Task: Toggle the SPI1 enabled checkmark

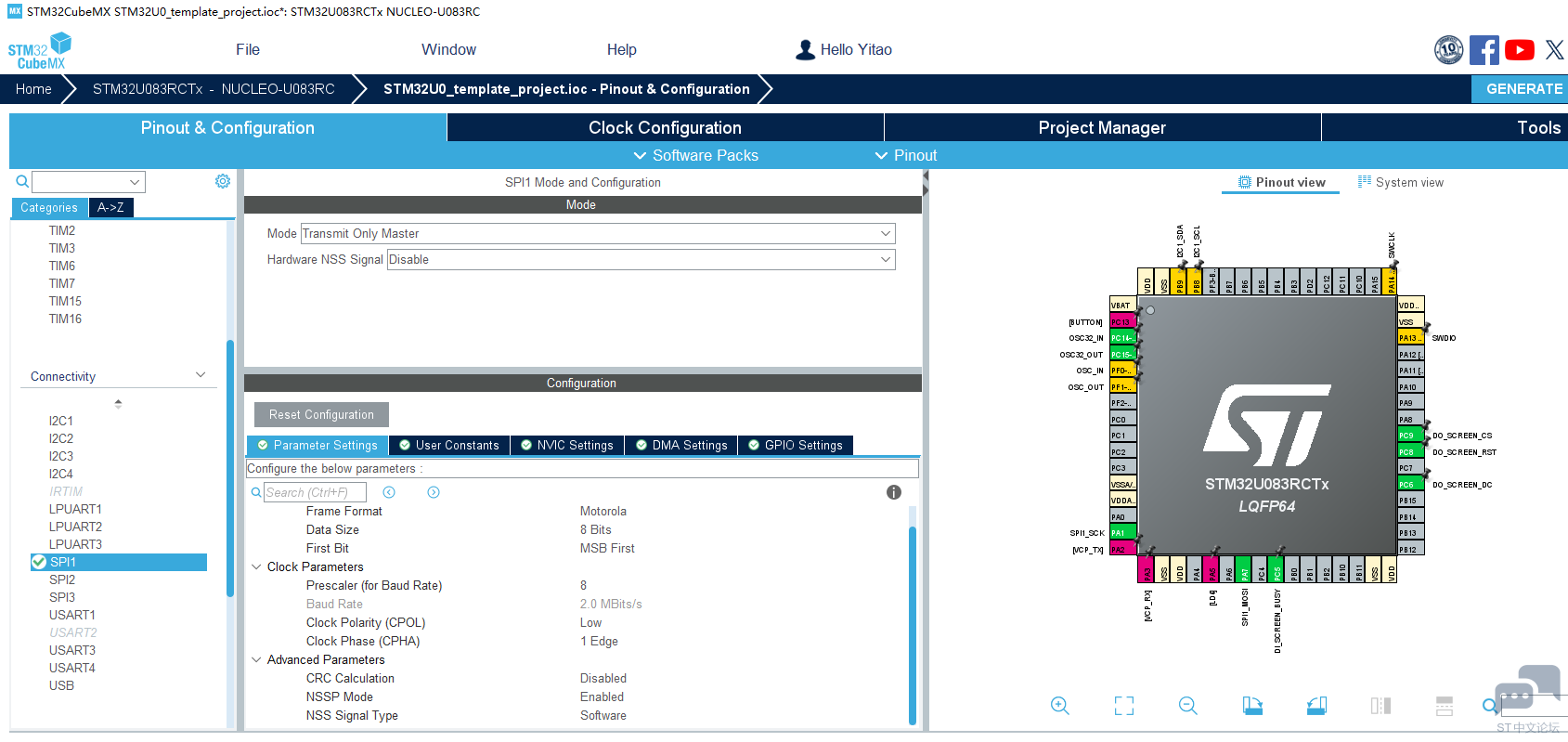Action: [x=39, y=562]
